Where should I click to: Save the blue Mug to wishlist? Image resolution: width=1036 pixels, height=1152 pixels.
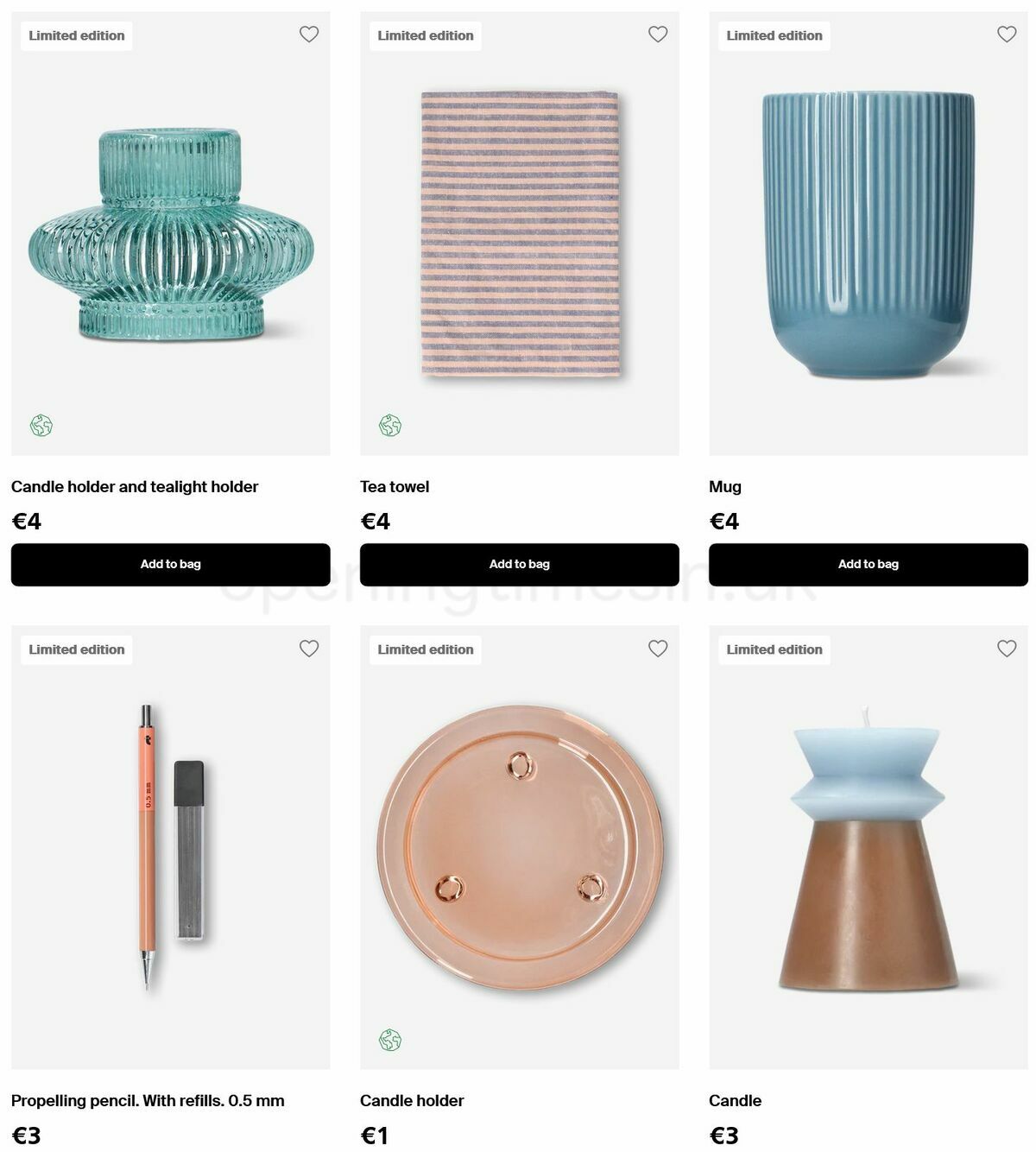1007,35
